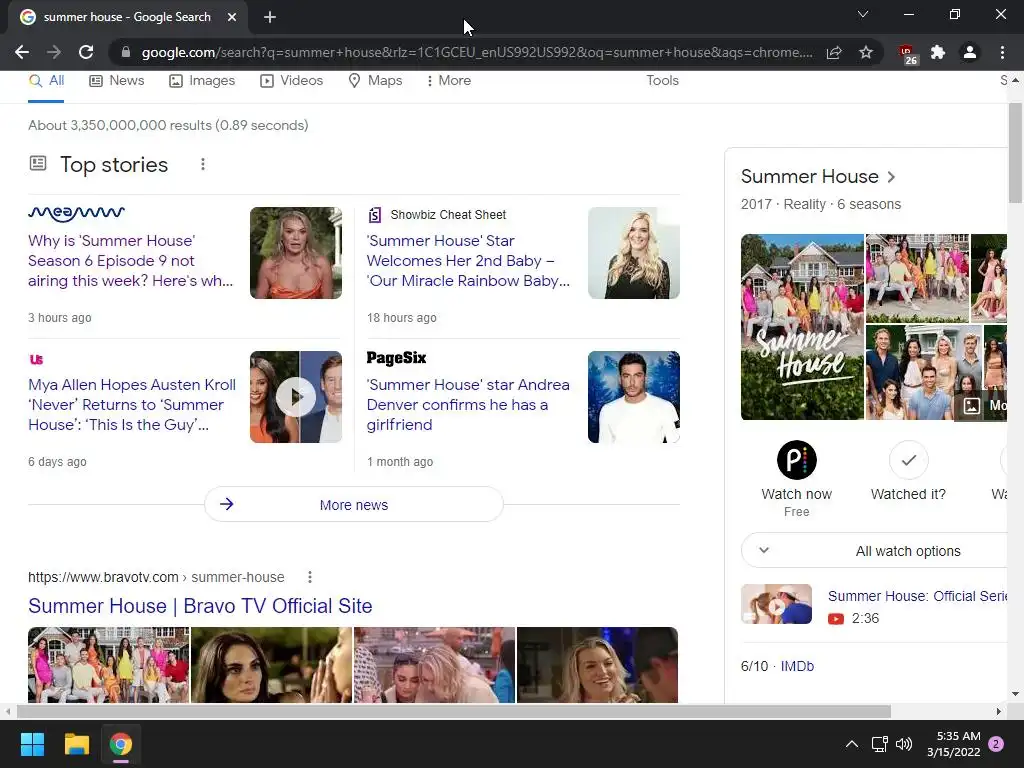This screenshot has height=768, width=1024.
Task: Open Showbiz Cheat Sheet 2nd Baby story
Action: click(468, 261)
